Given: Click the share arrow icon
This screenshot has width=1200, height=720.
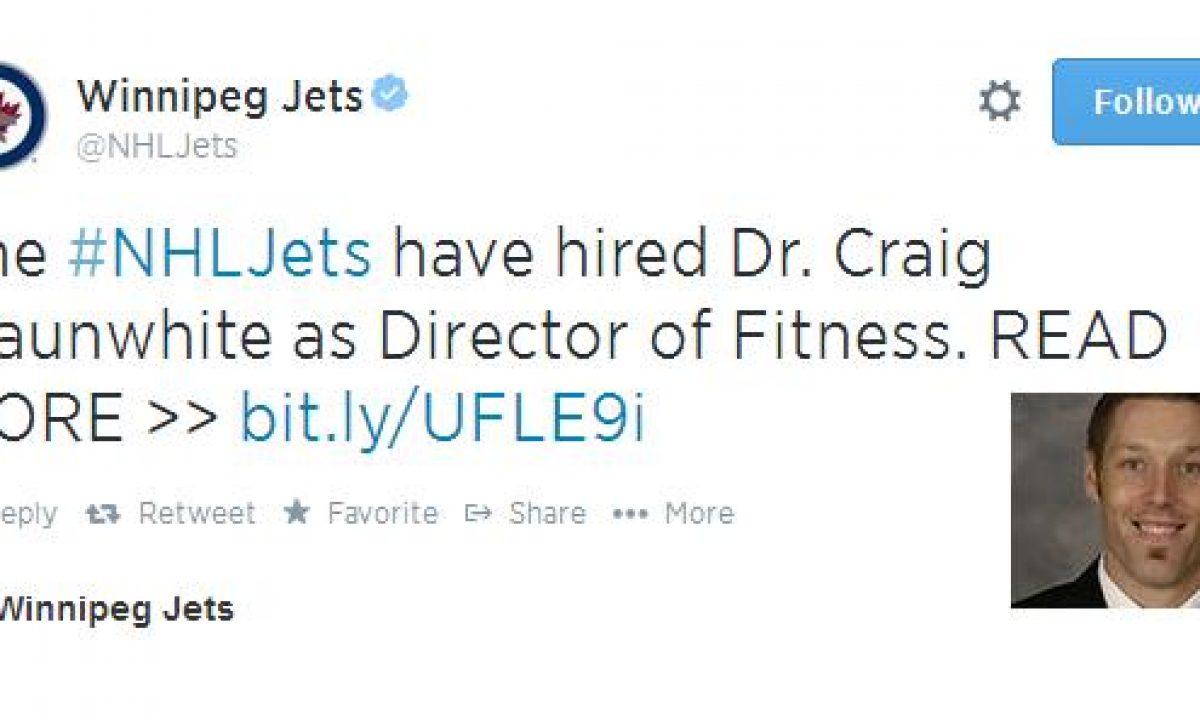Looking at the screenshot, I should point(479,514).
